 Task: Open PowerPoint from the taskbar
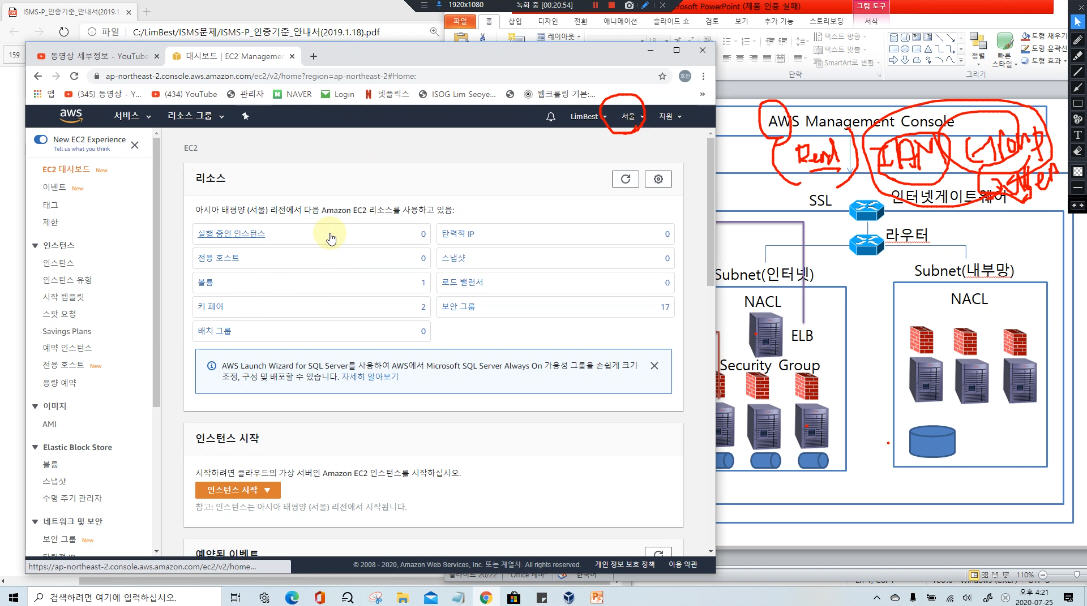coord(596,597)
